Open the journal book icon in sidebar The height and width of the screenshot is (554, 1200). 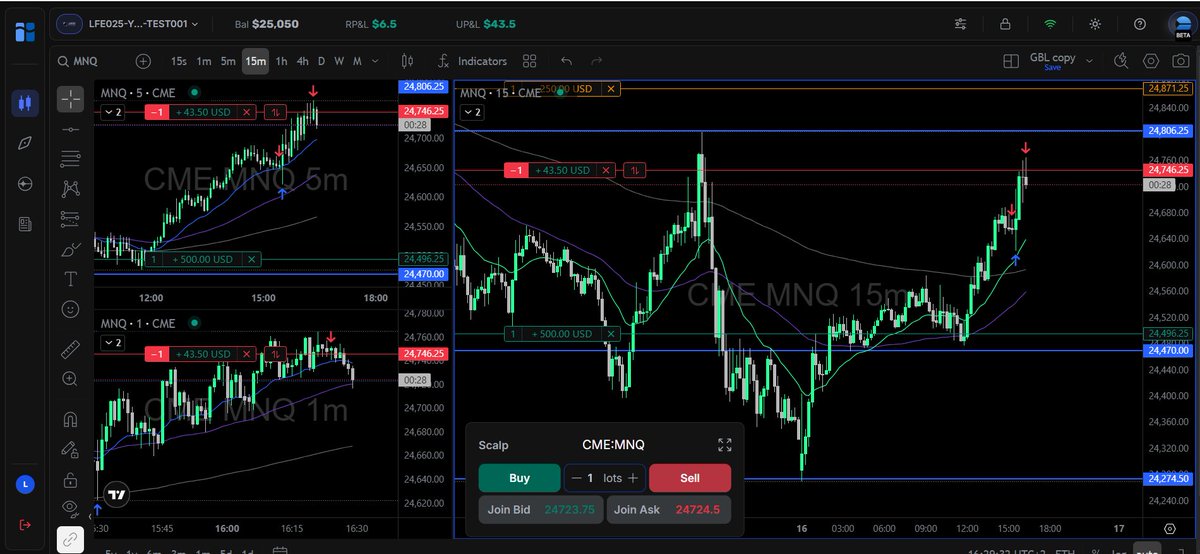click(25, 224)
